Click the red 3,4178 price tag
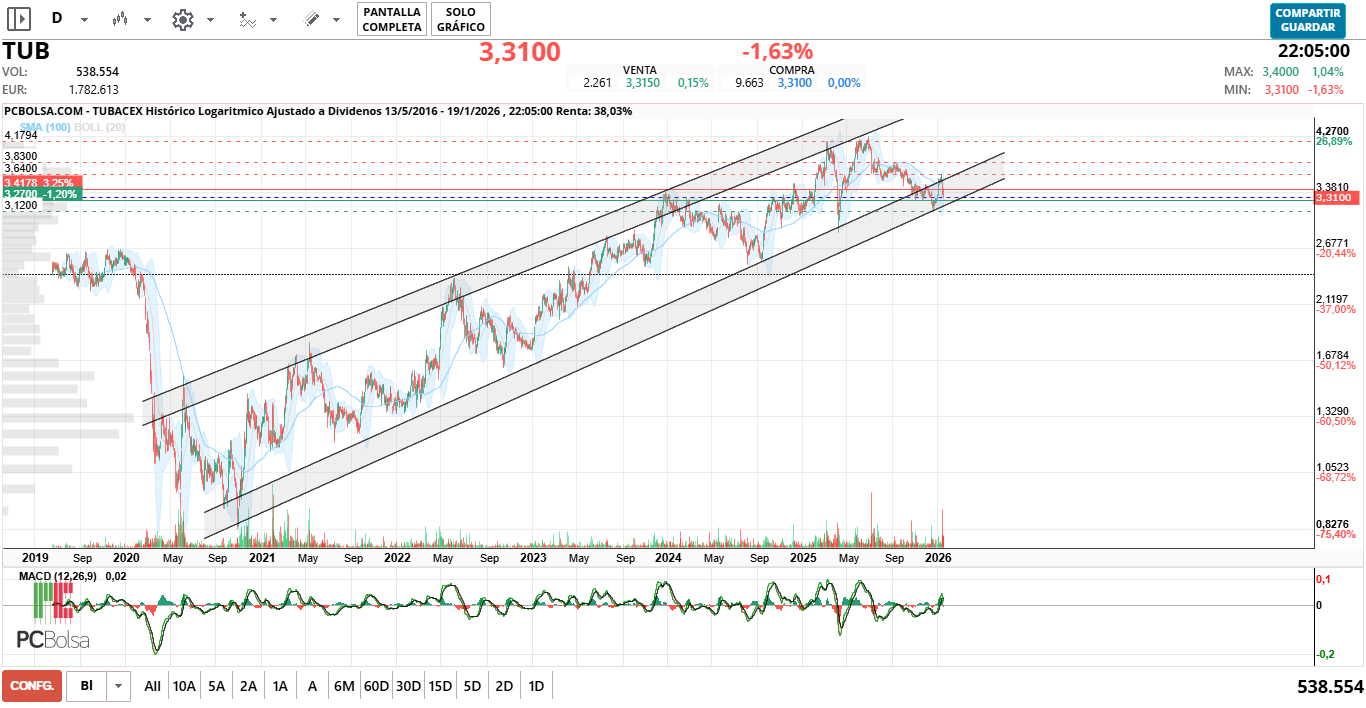This screenshot has width=1366, height=708. tap(41, 183)
